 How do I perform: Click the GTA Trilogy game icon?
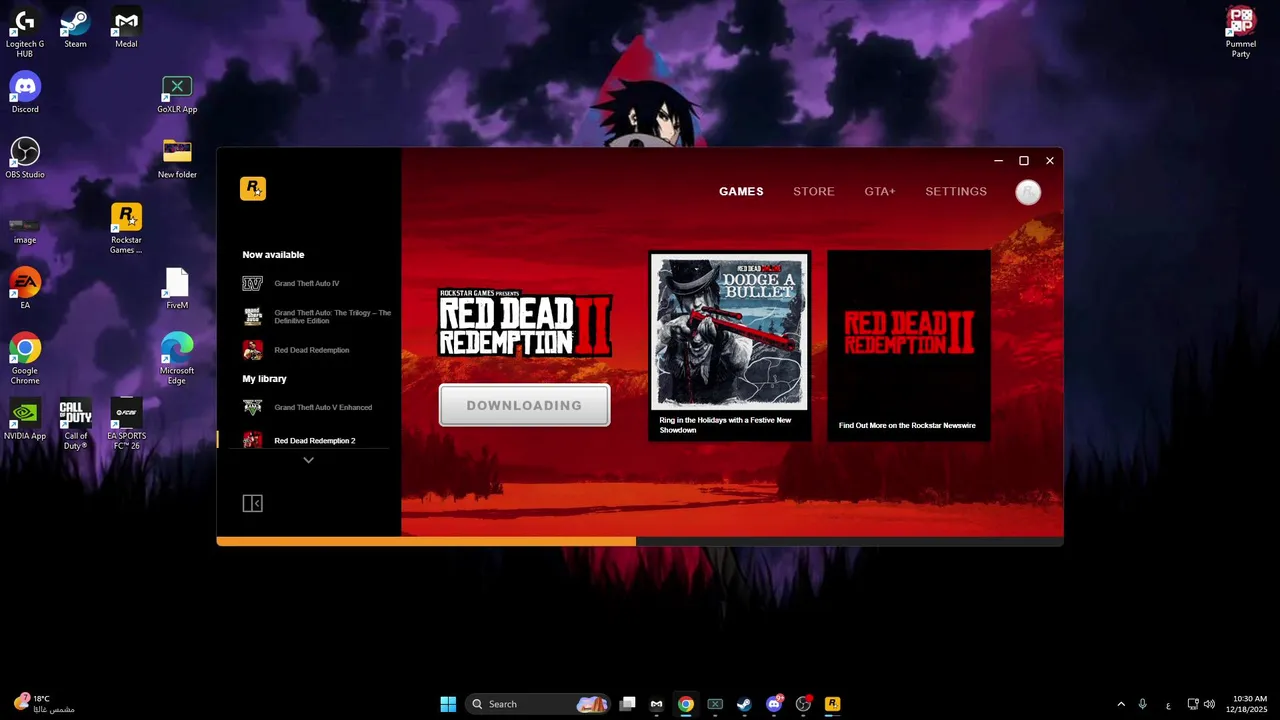click(x=253, y=317)
